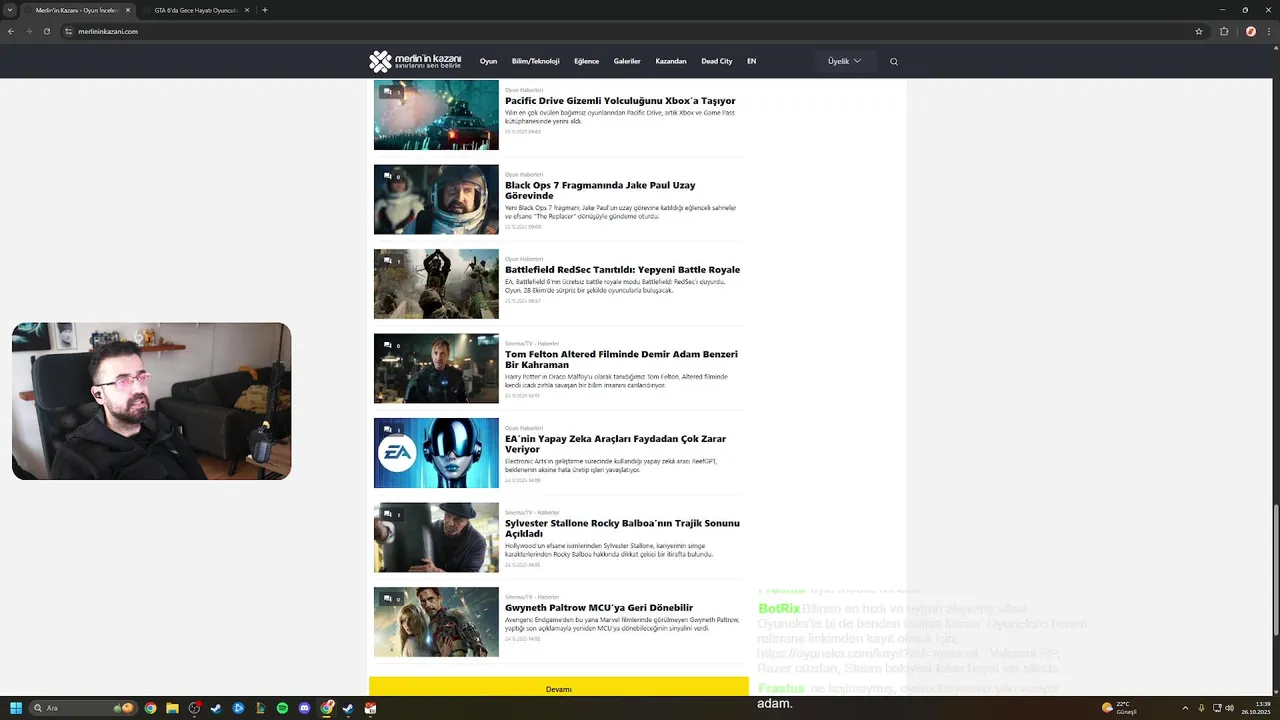Viewport: 1280px width, 720px height.
Task: Open the browser extensions puzzle icon
Action: (1224, 31)
